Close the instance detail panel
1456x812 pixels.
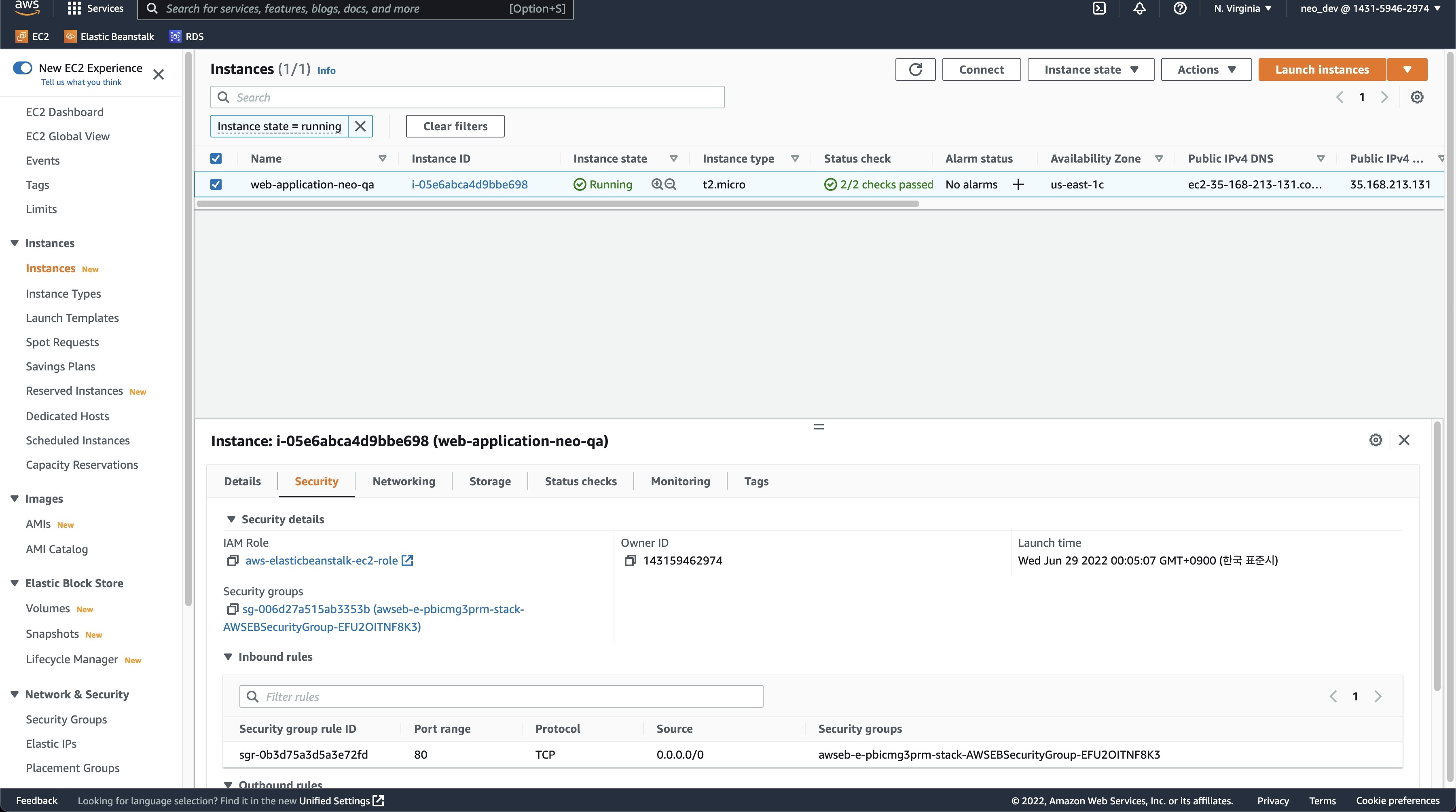pos(1404,440)
